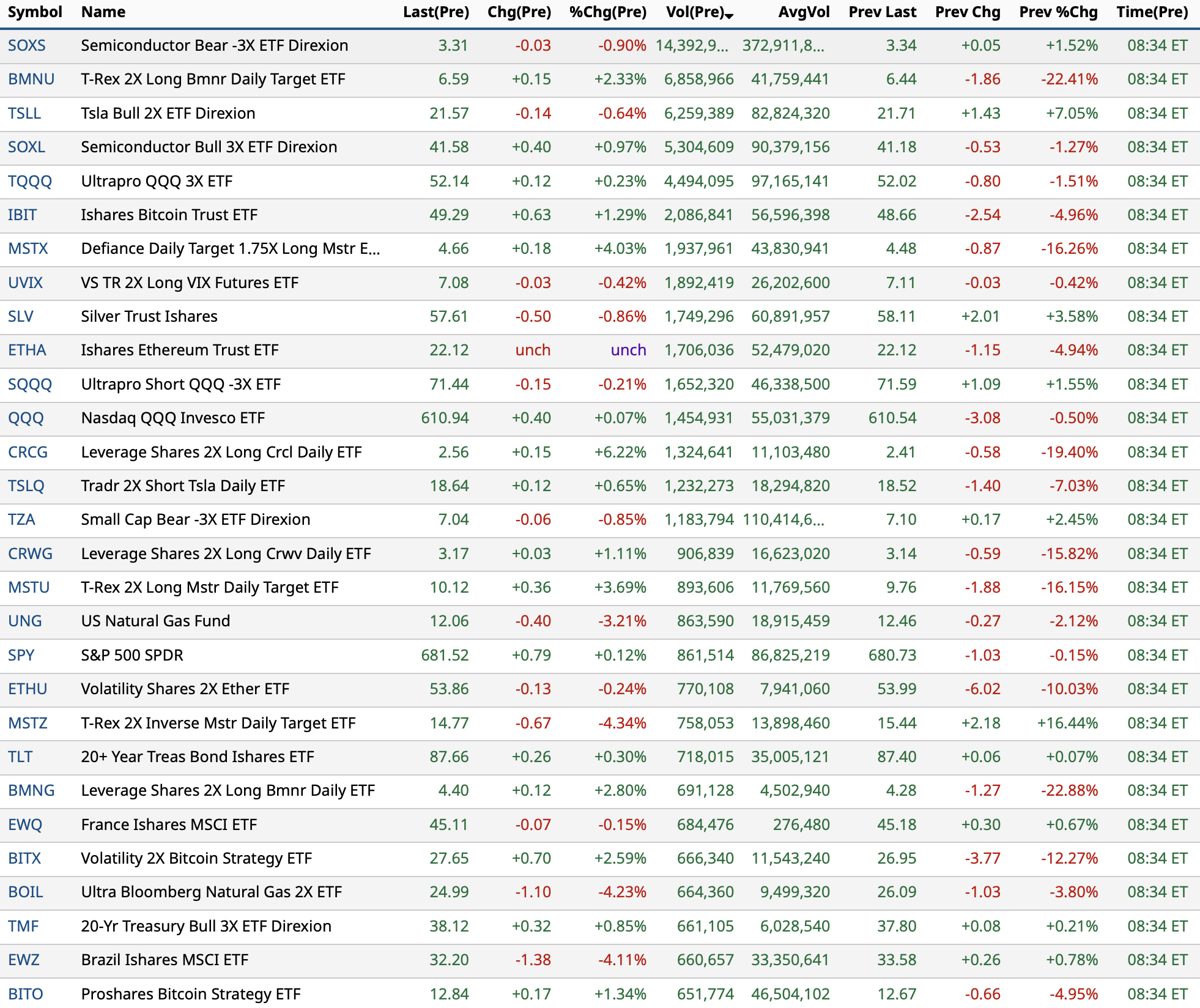The width and height of the screenshot is (1200, 1008).
Task: Sort by Prev %Chg column header
Action: 1058,12
